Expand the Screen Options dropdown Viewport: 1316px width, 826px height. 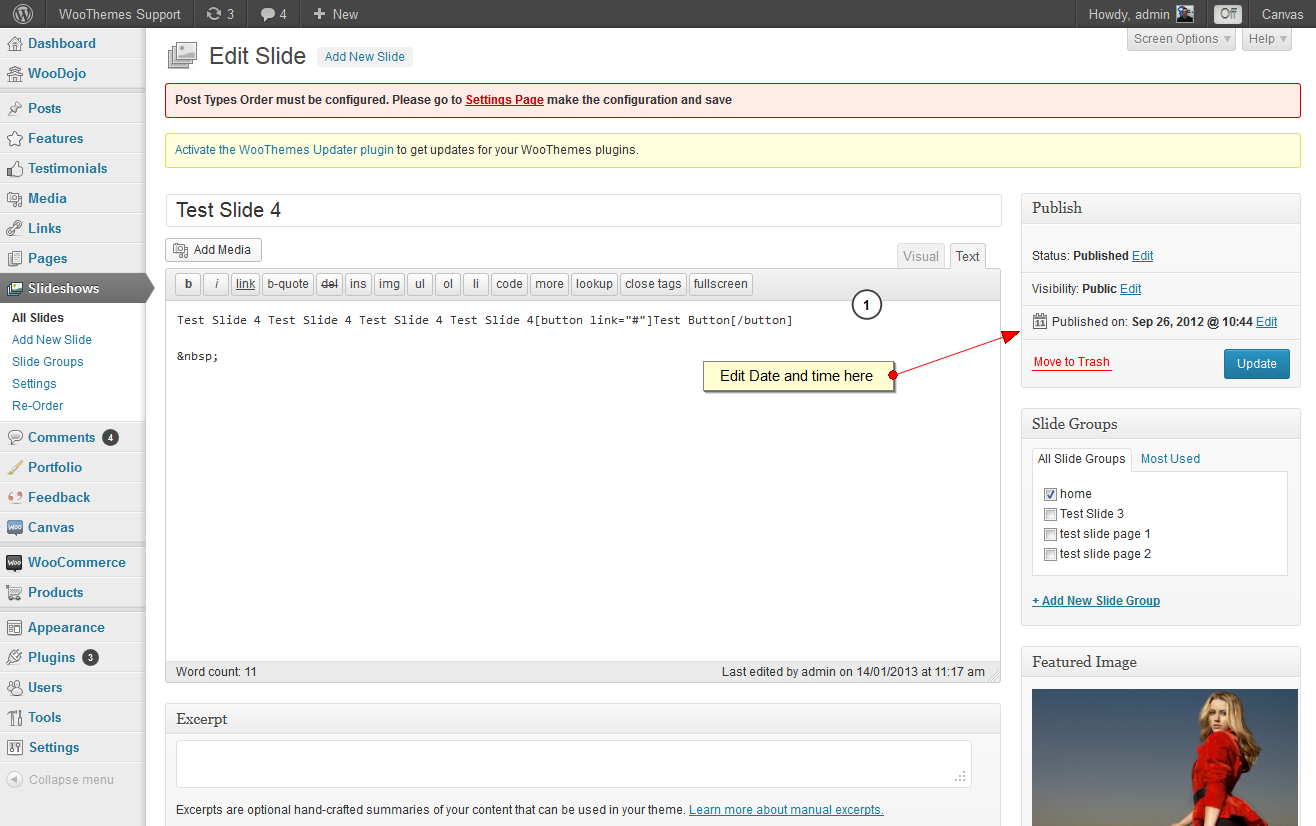pos(1182,39)
